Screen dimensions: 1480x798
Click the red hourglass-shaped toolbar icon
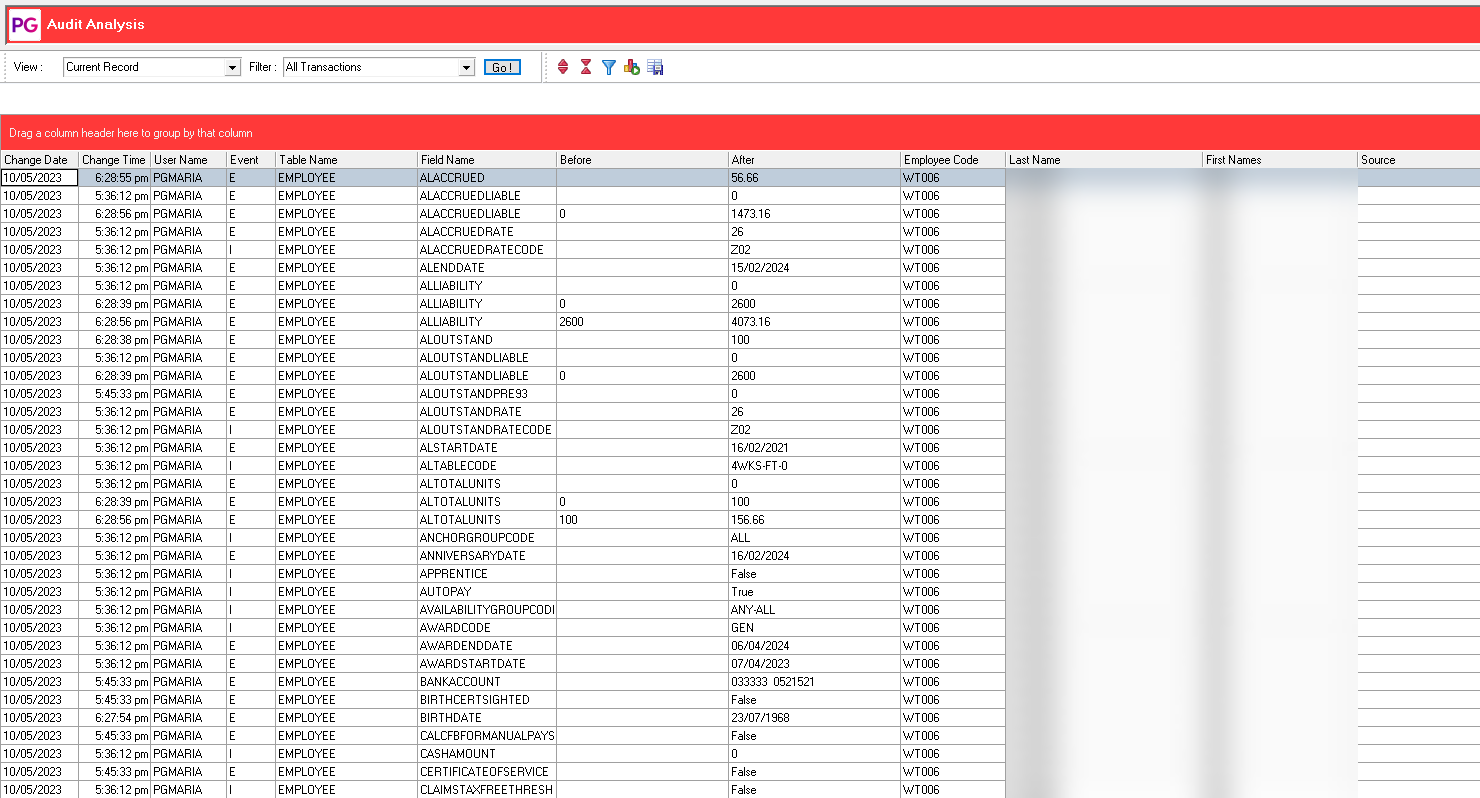[586, 67]
